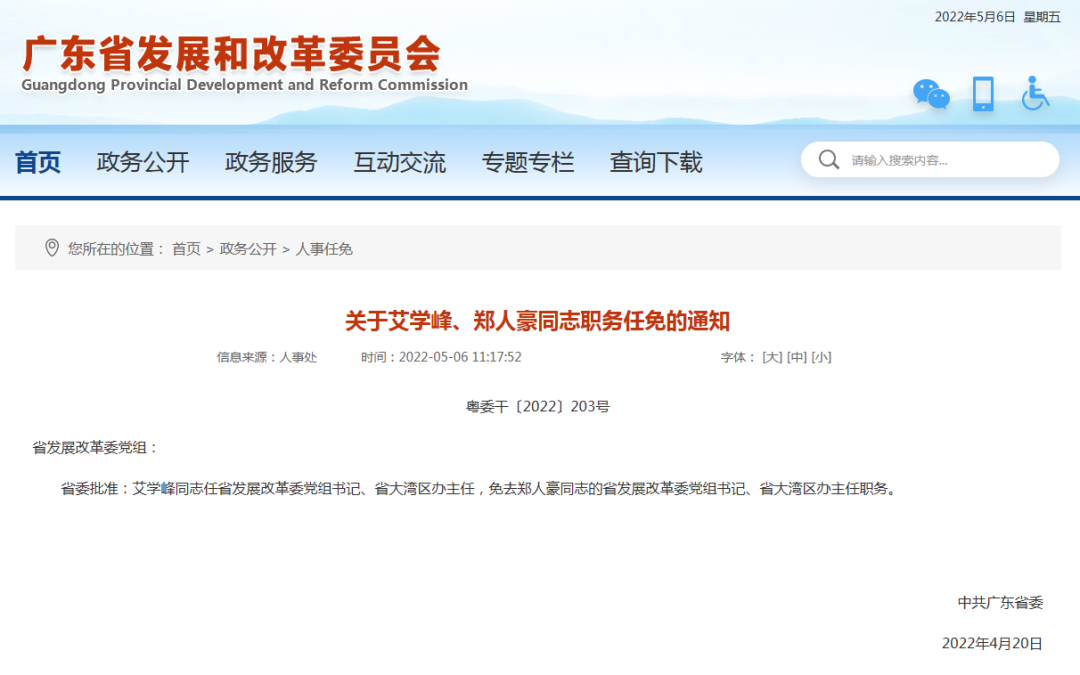
Task: Switch font size to 中 (medium)
Action: click(x=795, y=357)
